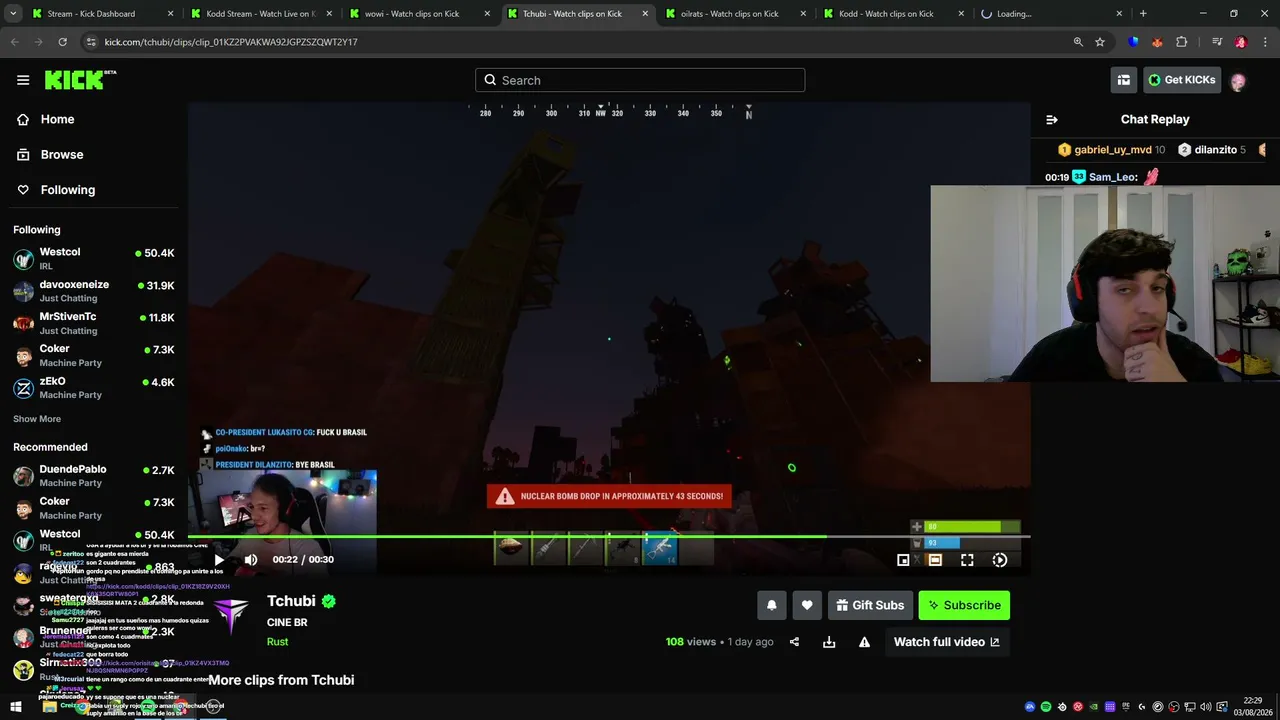The image size is (1280, 720).
Task: Seek on the green clip progress bar
Action: pos(609,537)
